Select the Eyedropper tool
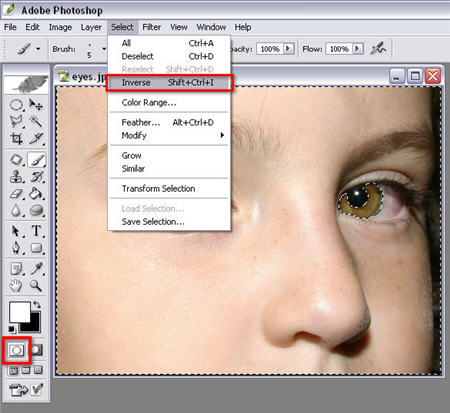 click(36, 269)
